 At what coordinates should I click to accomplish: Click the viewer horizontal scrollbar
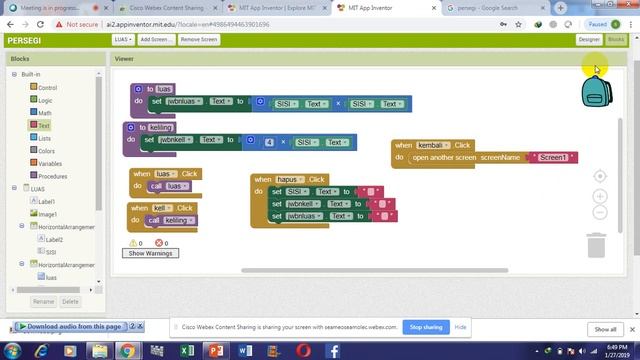coord(374,270)
